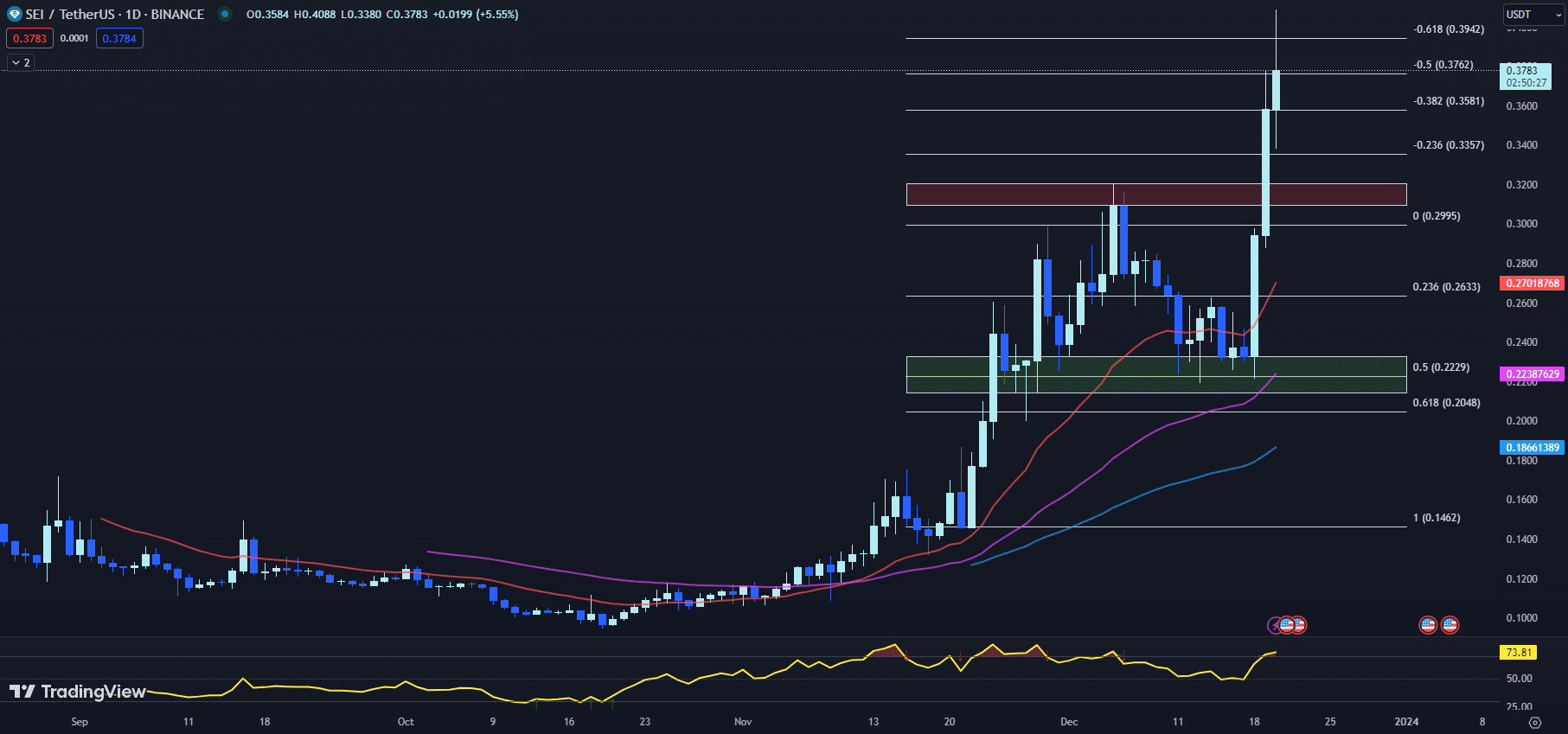Expand the collapsed indicators legend showing 2
The height and width of the screenshot is (734, 1568).
(21, 63)
